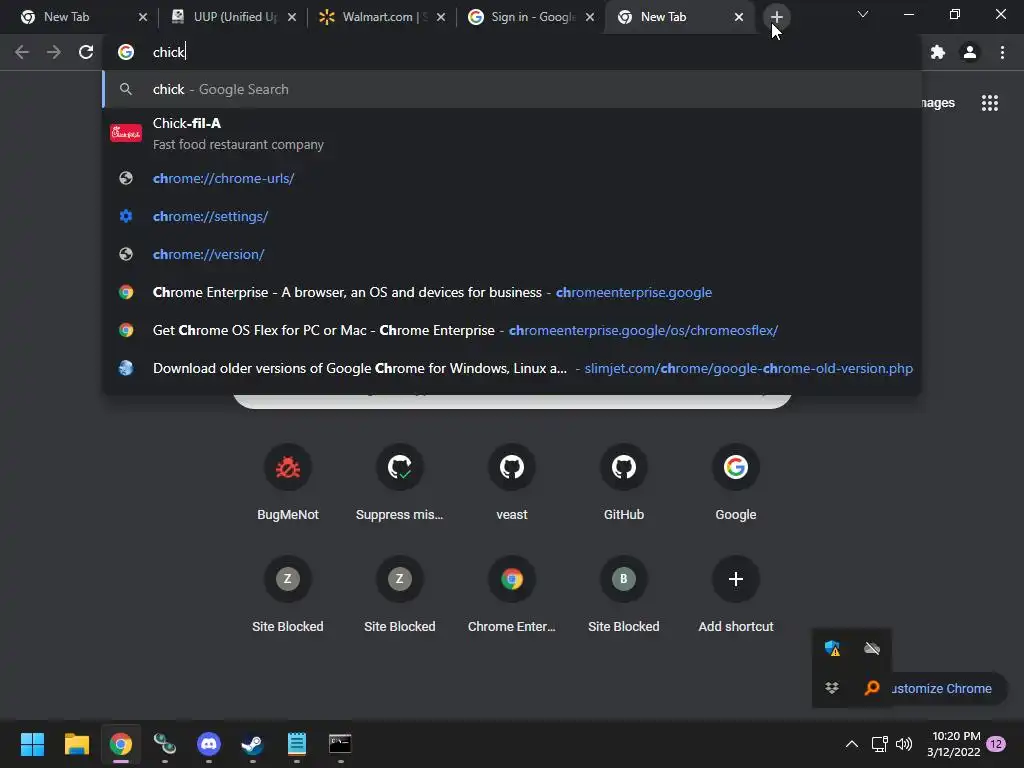Viewport: 1024px width, 768px height.
Task: Expand the tab search chevron
Action: tap(863, 14)
